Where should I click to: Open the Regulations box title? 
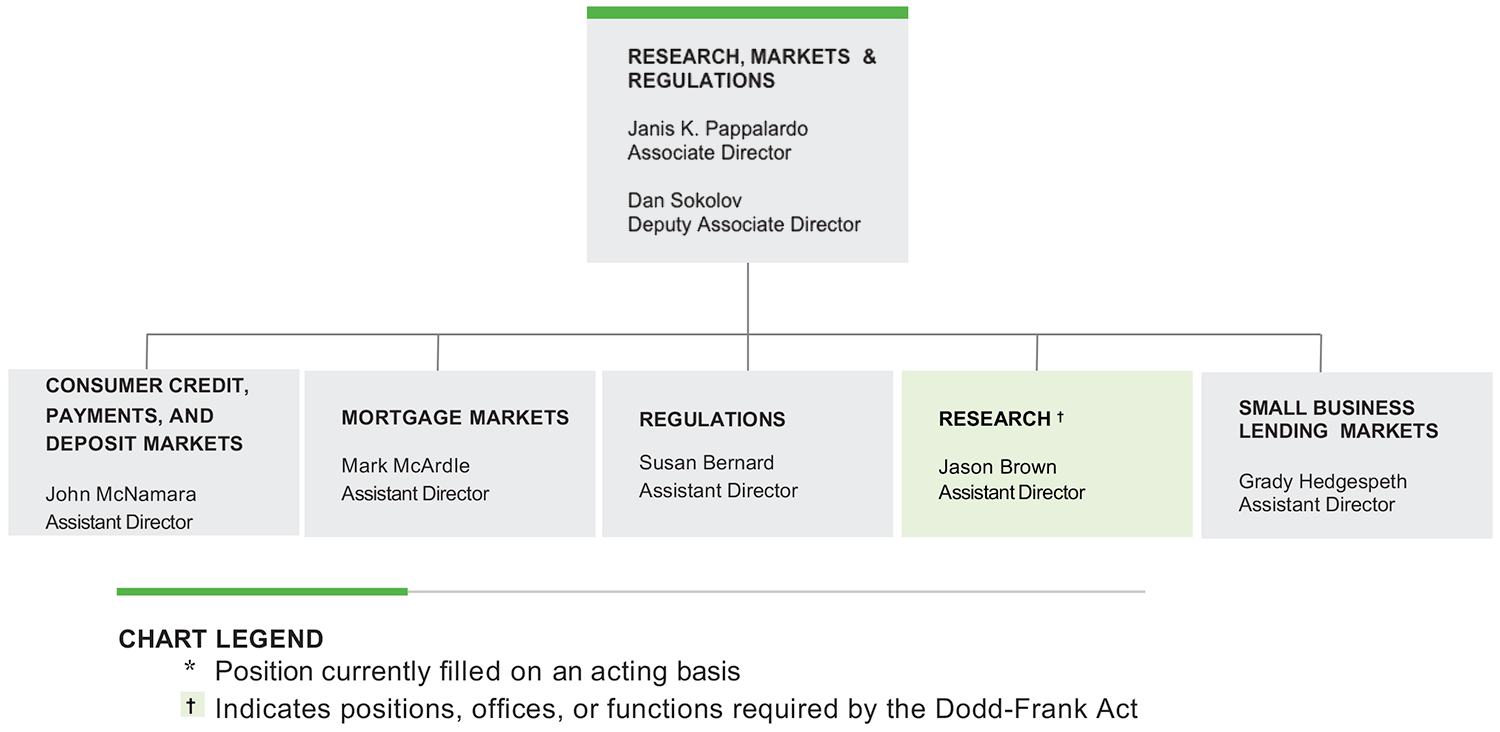(712, 420)
